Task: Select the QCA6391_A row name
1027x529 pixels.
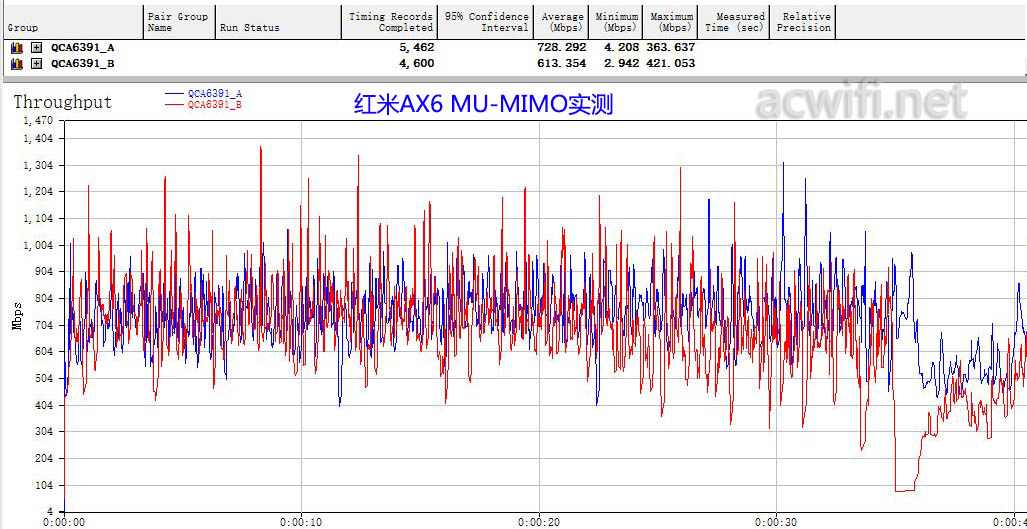Action: 83,47
